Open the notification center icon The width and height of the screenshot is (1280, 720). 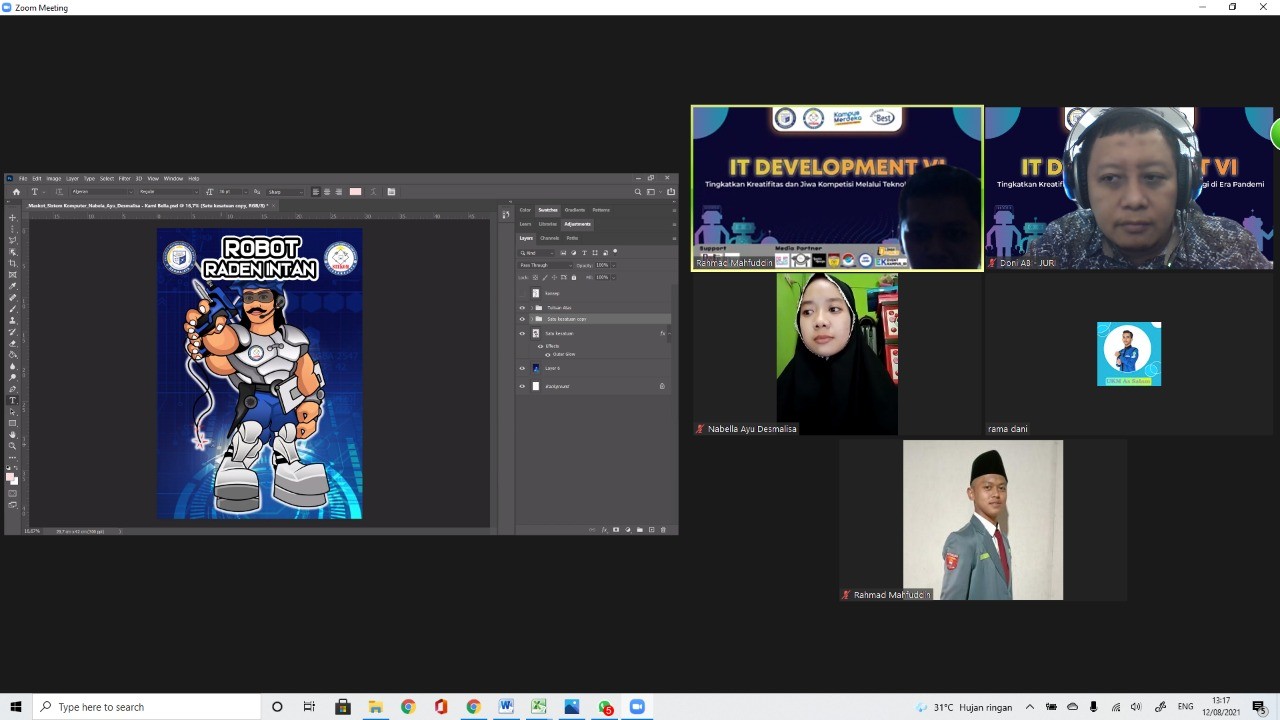(x=1259, y=707)
